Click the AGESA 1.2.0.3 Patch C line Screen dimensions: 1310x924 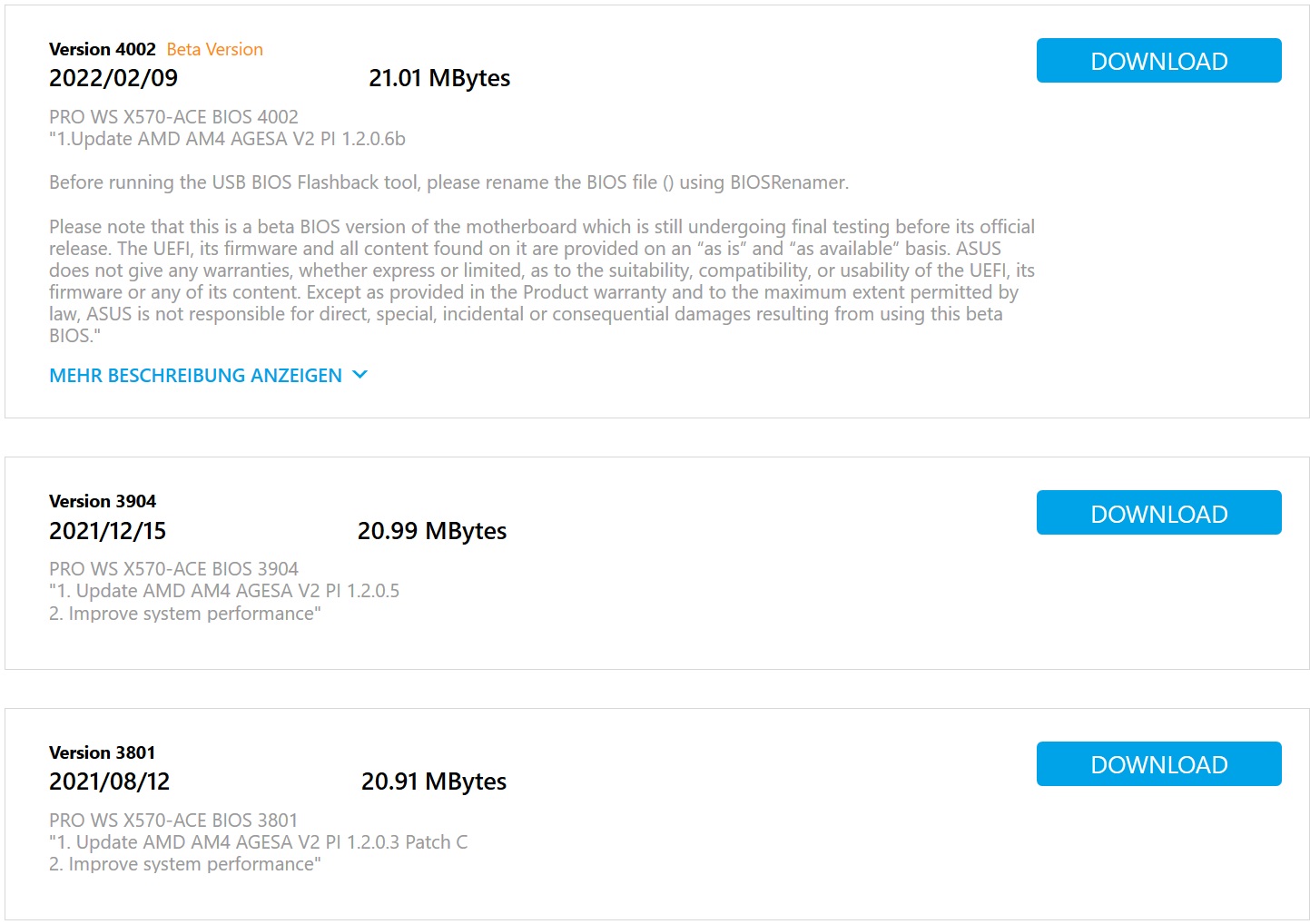[x=259, y=842]
